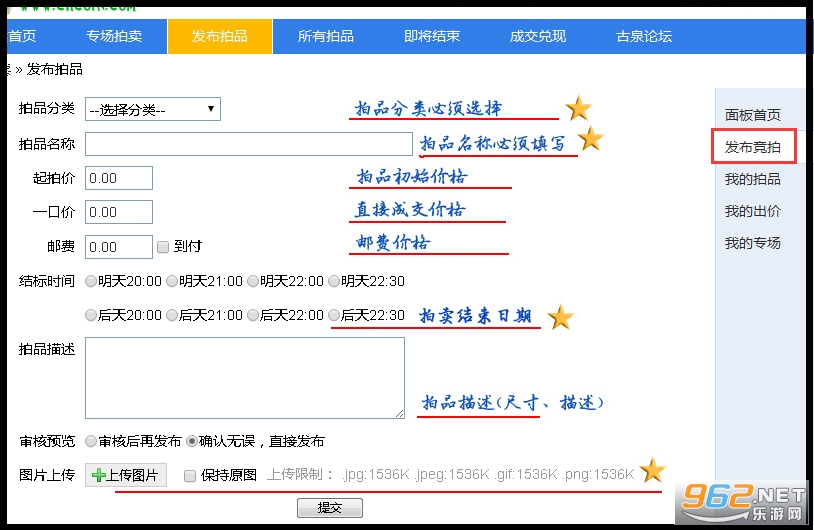Screen dimensions: 814x530
Task: Click the star beside 拍品分类必须选择
Action: point(578,108)
